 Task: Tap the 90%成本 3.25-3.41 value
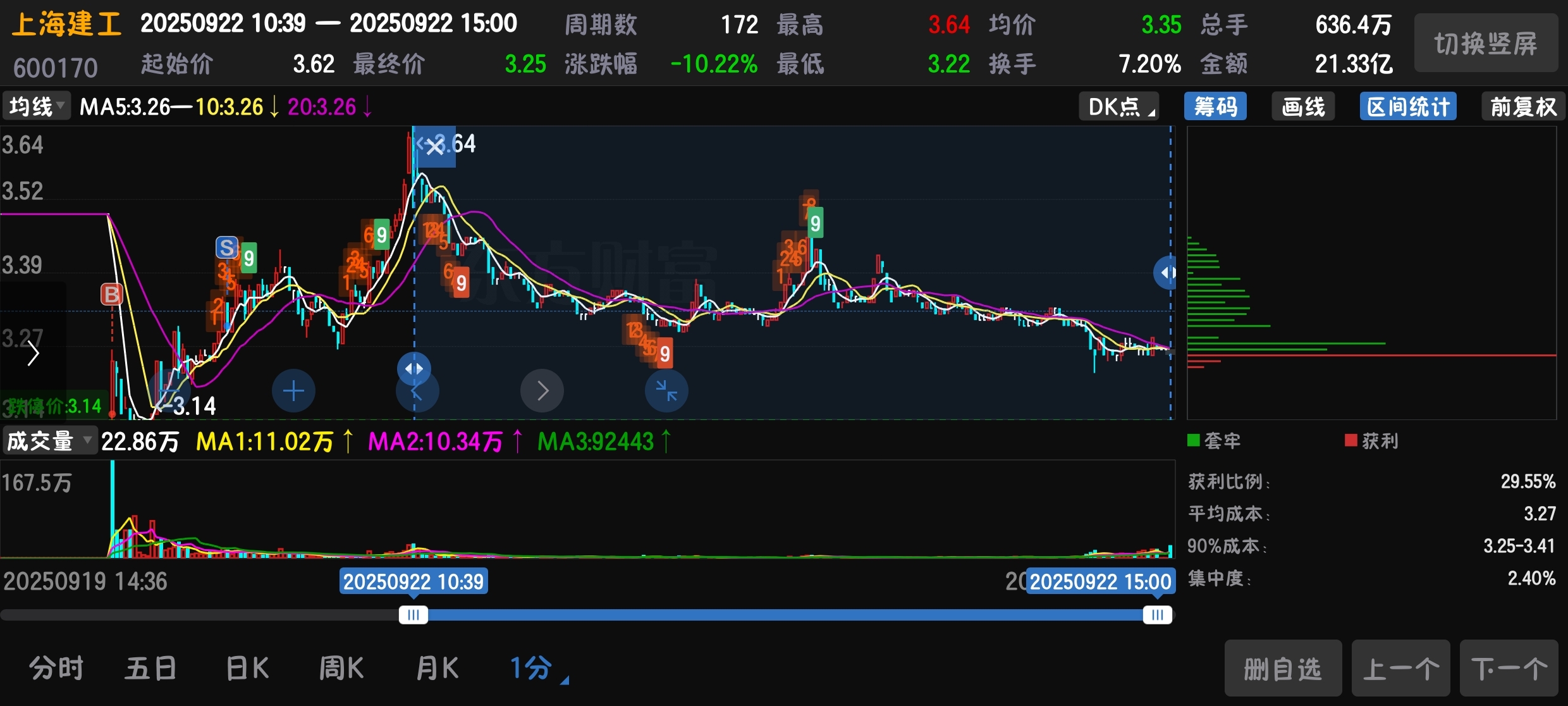(x=1519, y=546)
